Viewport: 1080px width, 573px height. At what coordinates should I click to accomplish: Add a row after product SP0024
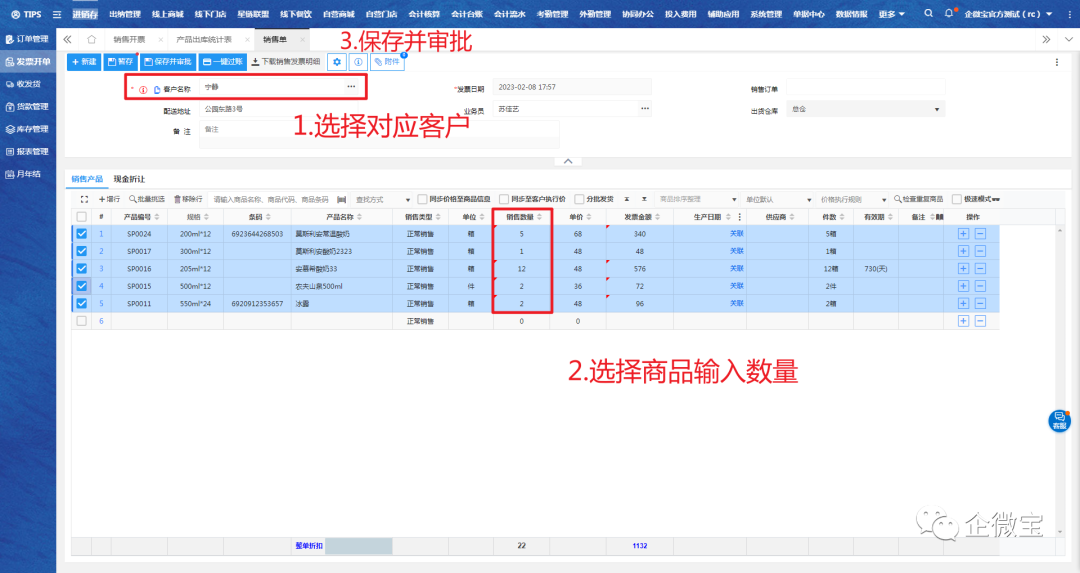pos(963,234)
